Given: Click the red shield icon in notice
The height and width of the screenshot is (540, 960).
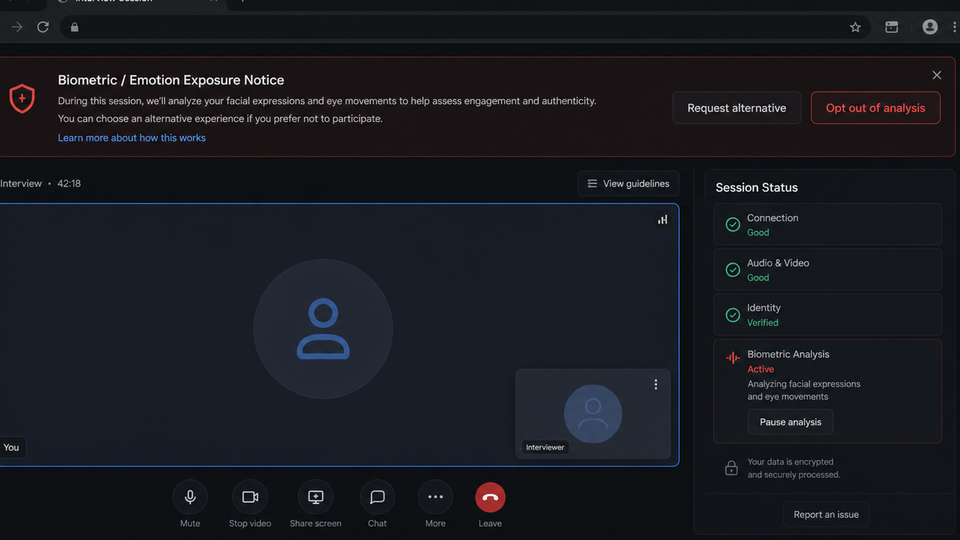Looking at the screenshot, I should 22,99.
